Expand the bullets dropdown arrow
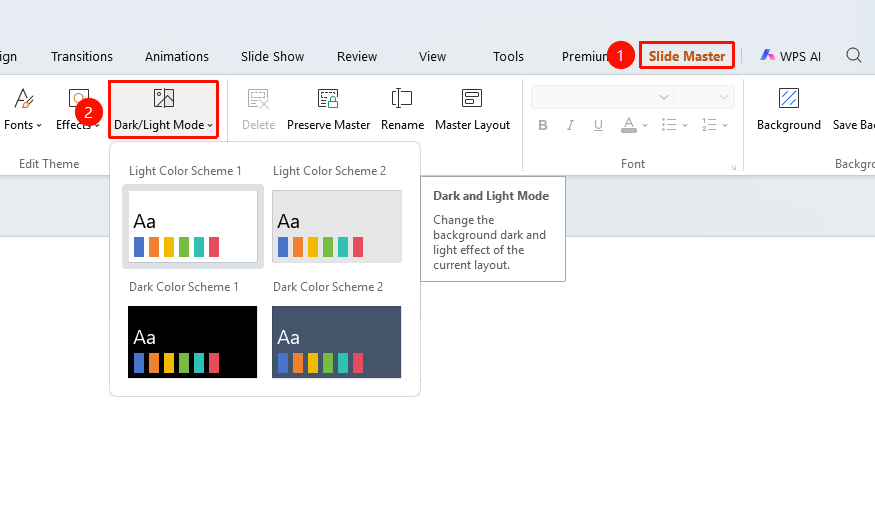The height and width of the screenshot is (515, 875). pos(685,126)
